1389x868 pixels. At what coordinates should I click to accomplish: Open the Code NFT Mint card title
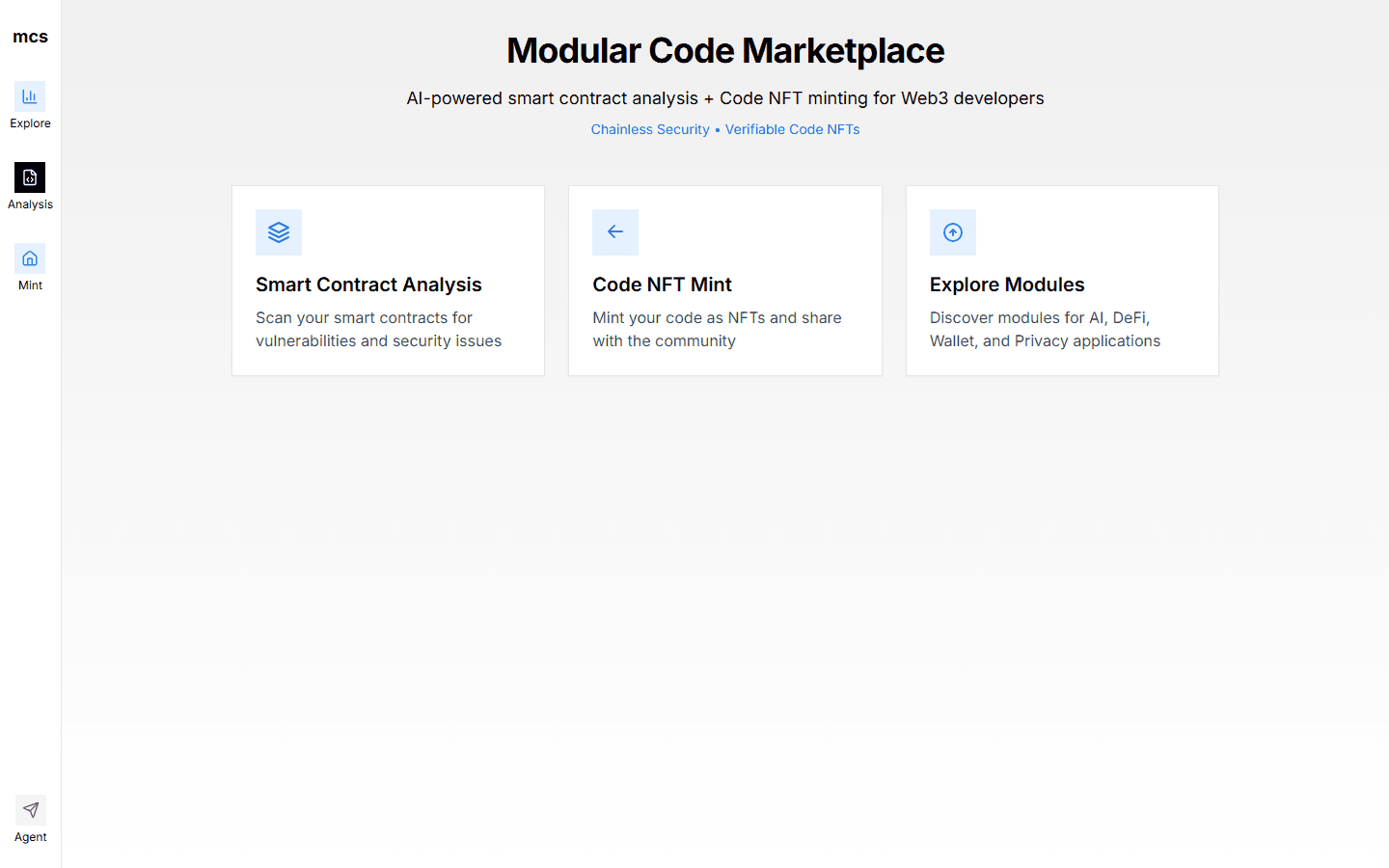click(663, 285)
